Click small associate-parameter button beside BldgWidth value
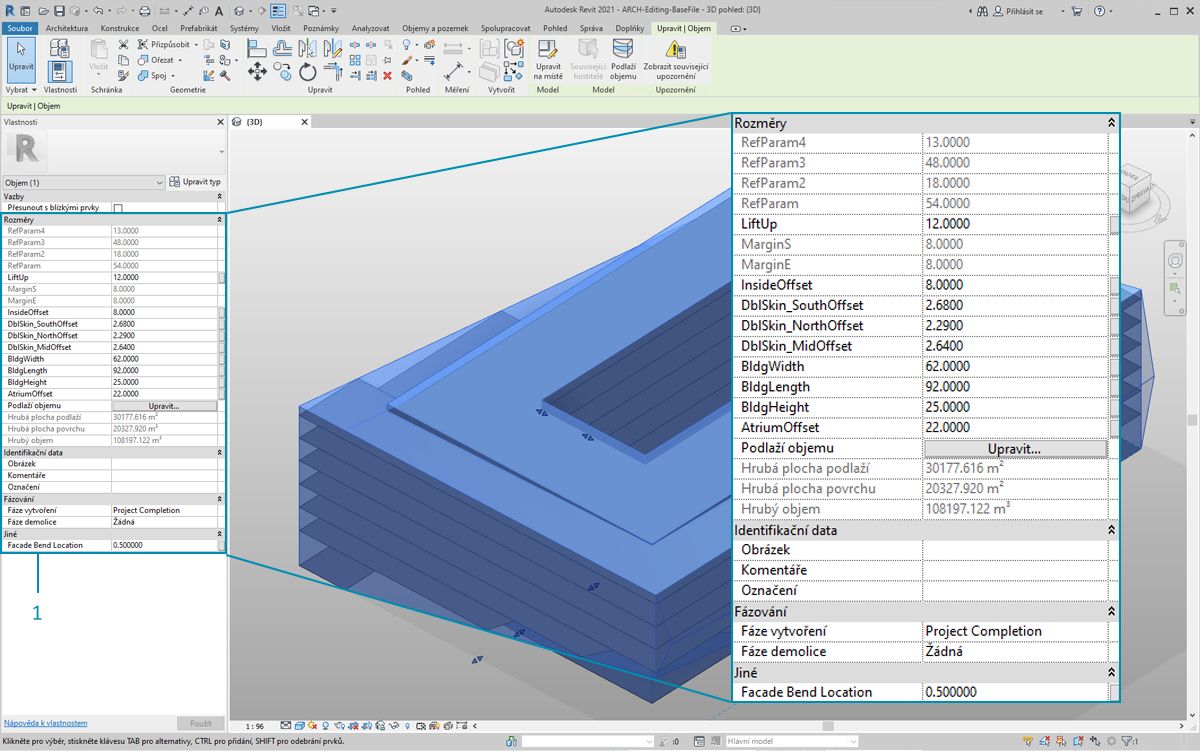The height and width of the screenshot is (751, 1200). click(x=222, y=359)
